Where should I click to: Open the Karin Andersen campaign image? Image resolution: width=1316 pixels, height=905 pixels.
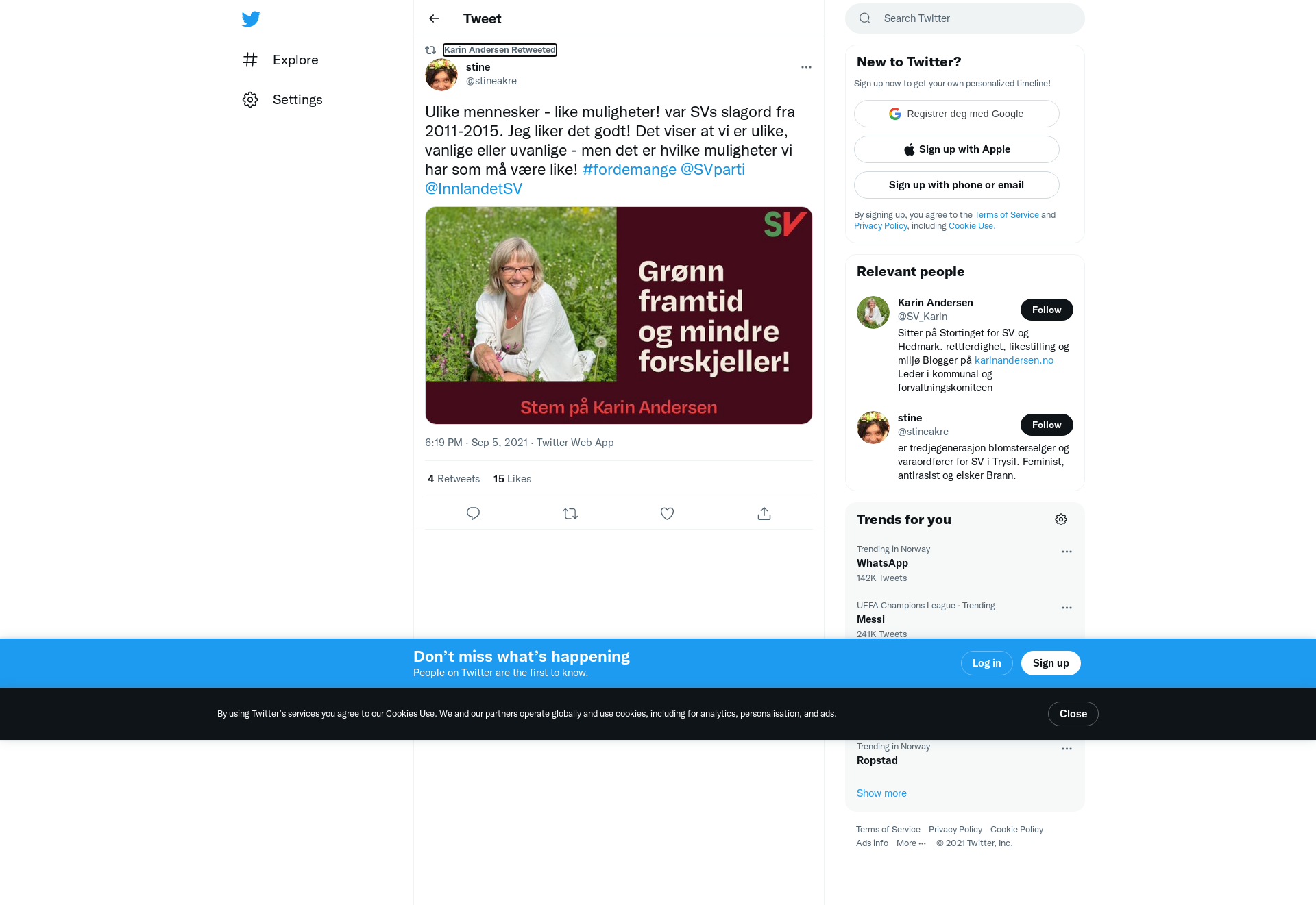tap(619, 315)
